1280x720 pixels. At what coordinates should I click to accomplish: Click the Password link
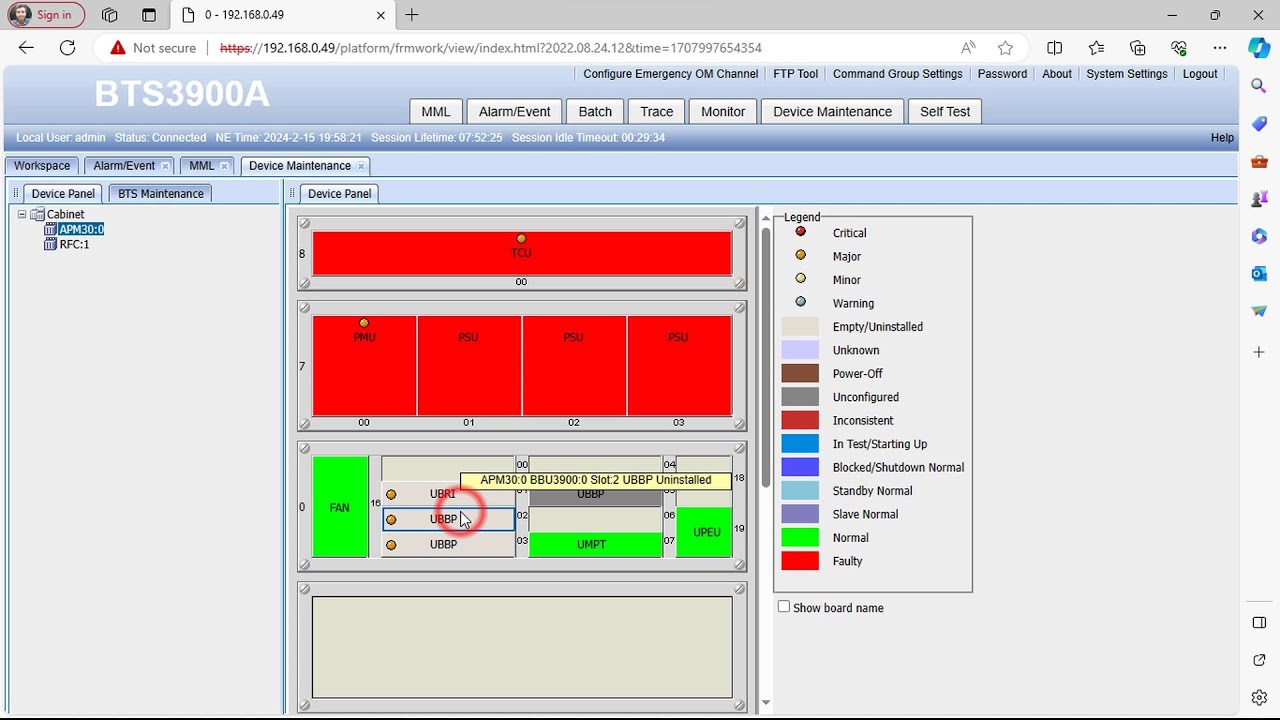tap(1002, 74)
